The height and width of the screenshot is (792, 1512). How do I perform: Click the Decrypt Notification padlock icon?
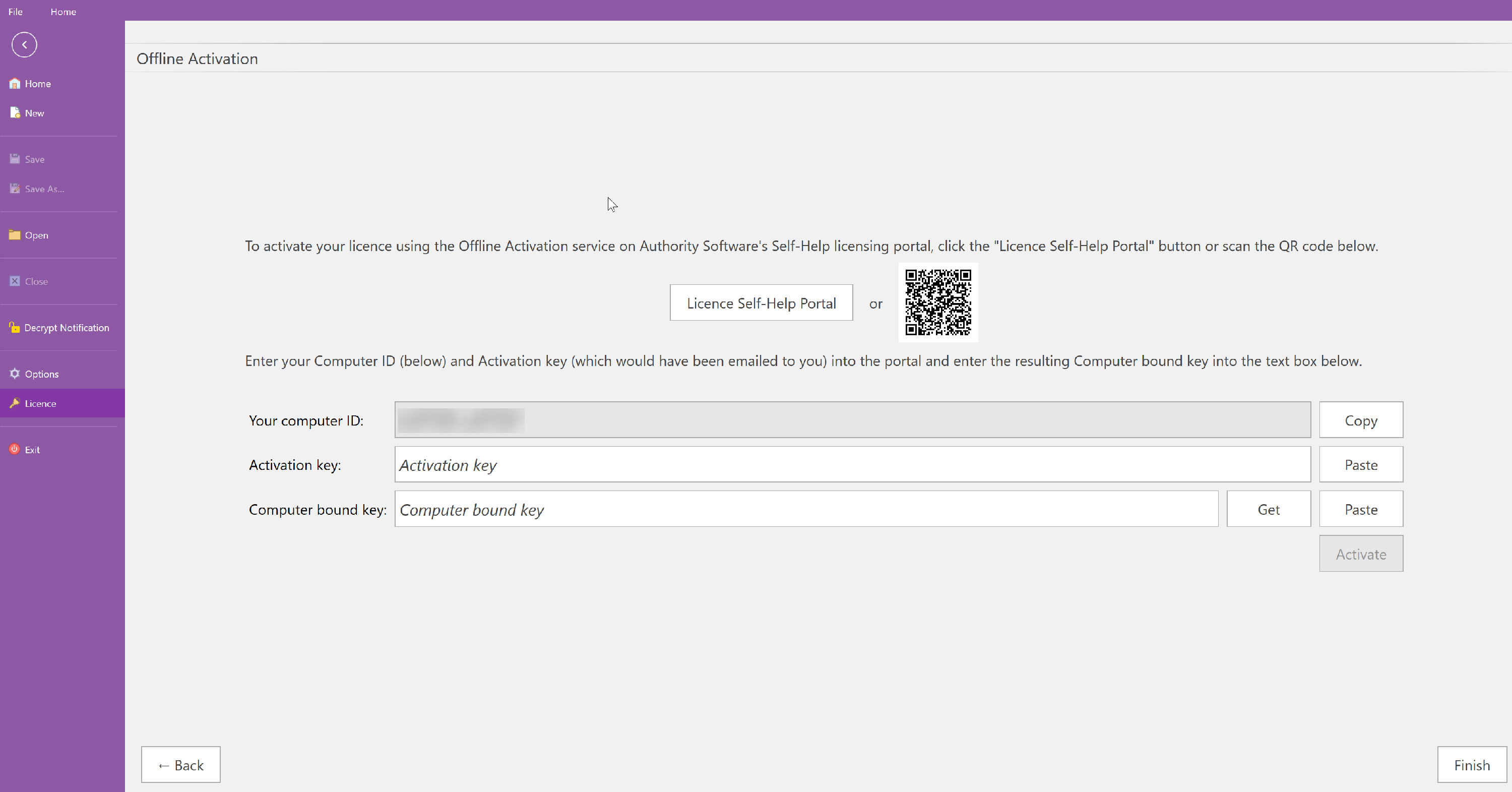point(15,328)
